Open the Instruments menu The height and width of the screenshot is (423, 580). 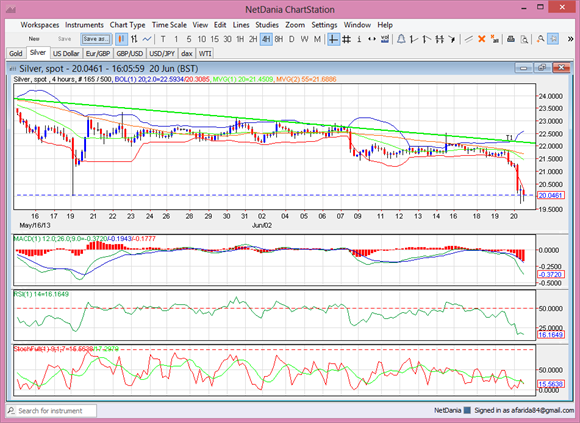84,25
